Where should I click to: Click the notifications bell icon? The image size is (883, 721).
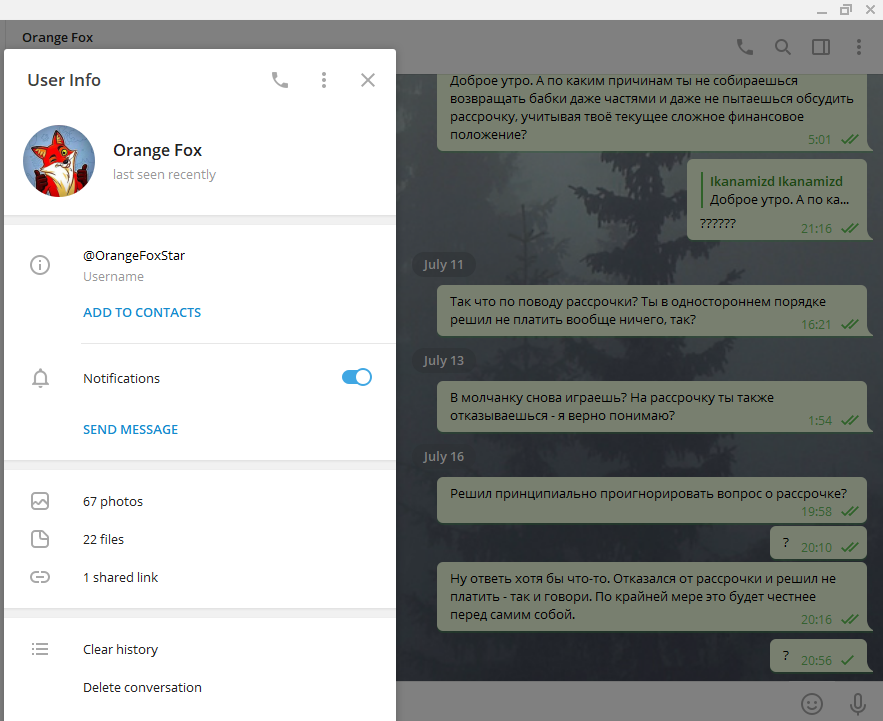pyautogui.click(x=40, y=378)
